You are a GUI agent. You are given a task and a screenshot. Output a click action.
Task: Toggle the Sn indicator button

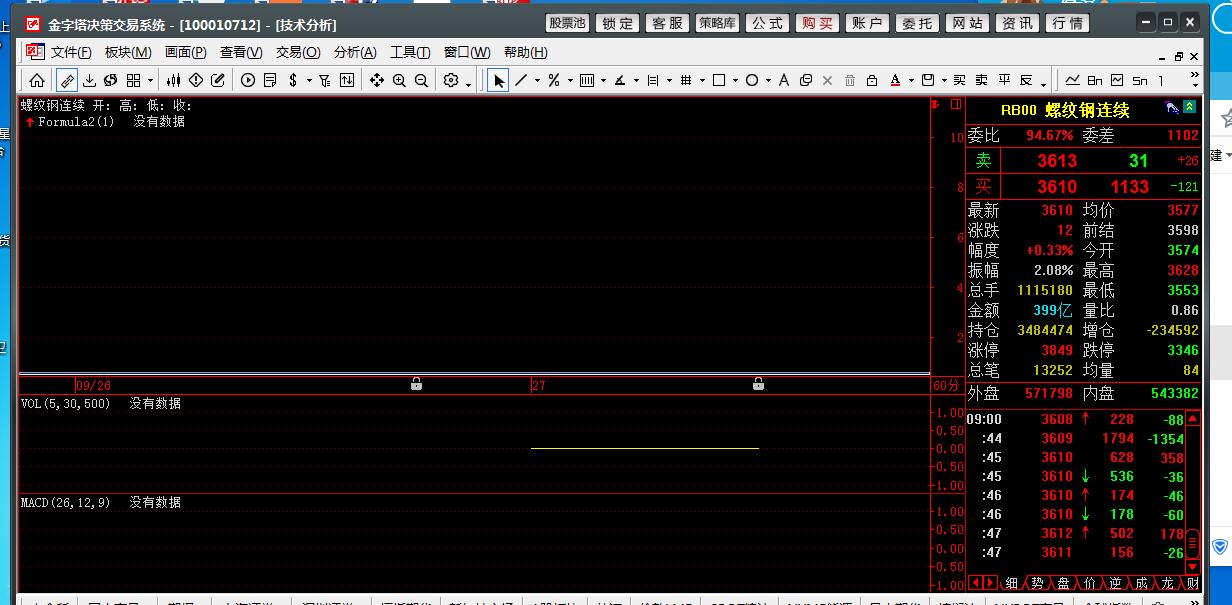click(x=1139, y=81)
